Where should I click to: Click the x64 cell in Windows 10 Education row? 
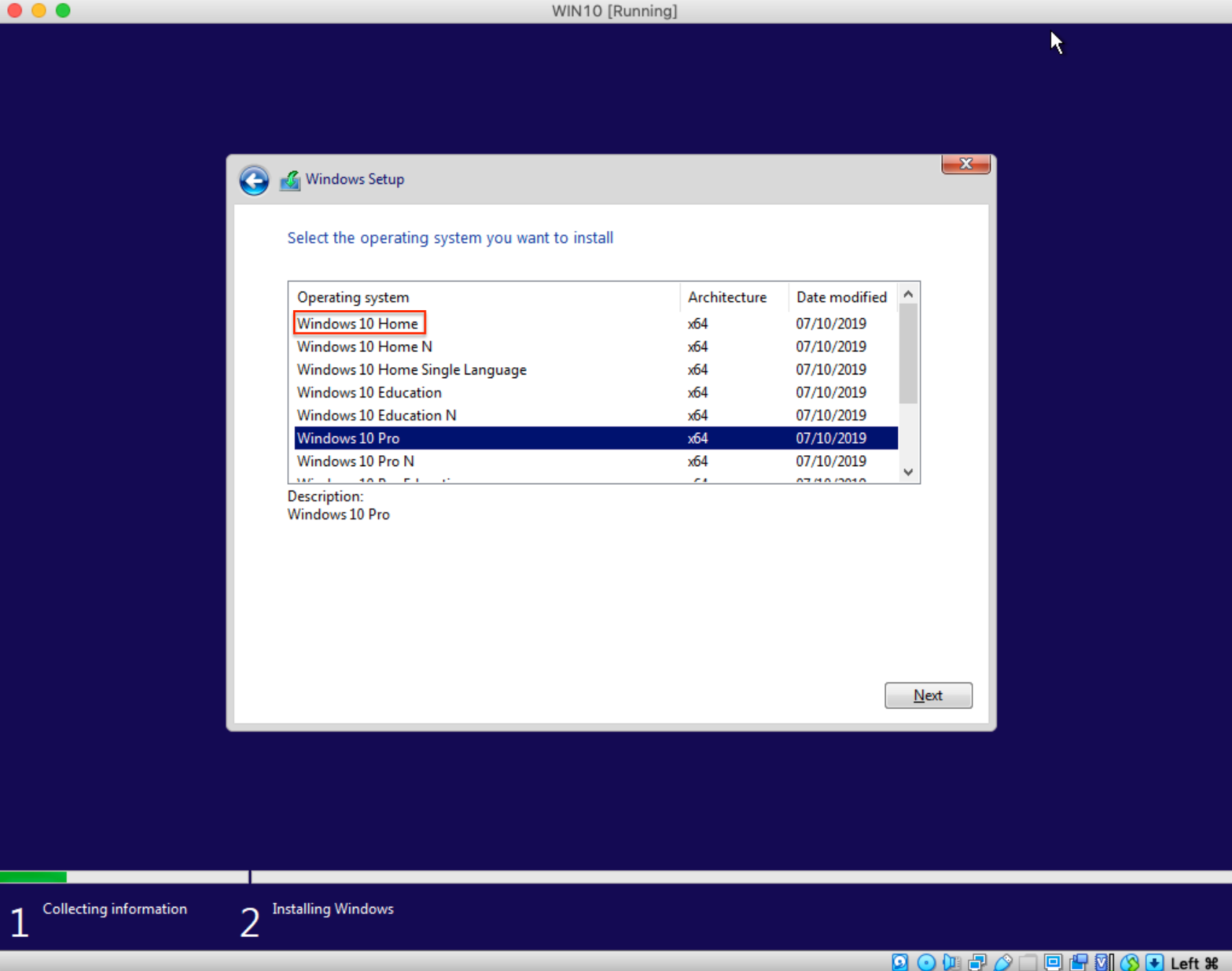(697, 392)
